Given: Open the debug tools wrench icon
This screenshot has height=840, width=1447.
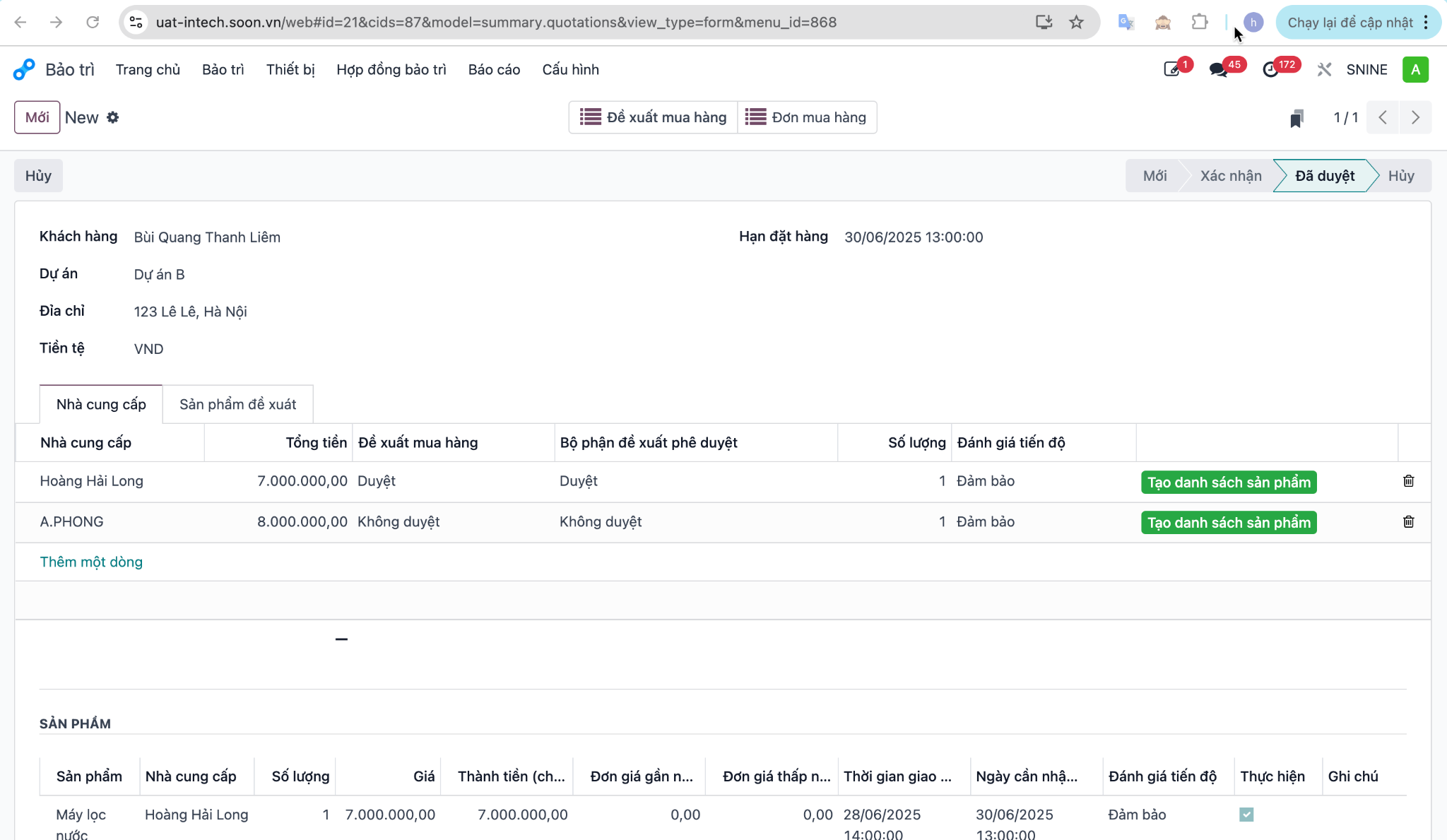Looking at the screenshot, I should point(1324,69).
